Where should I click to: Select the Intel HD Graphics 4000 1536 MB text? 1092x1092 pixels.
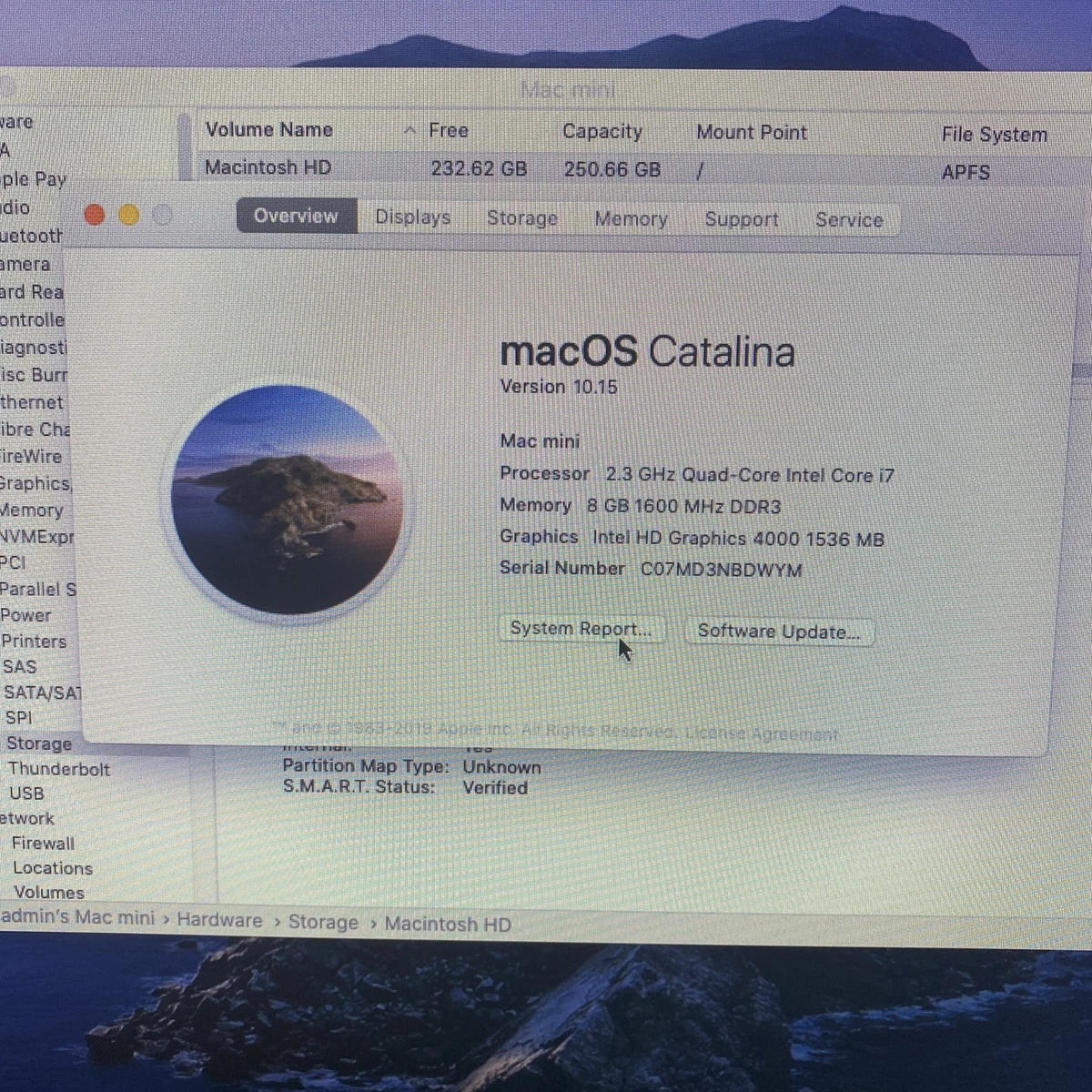pyautogui.click(x=738, y=539)
